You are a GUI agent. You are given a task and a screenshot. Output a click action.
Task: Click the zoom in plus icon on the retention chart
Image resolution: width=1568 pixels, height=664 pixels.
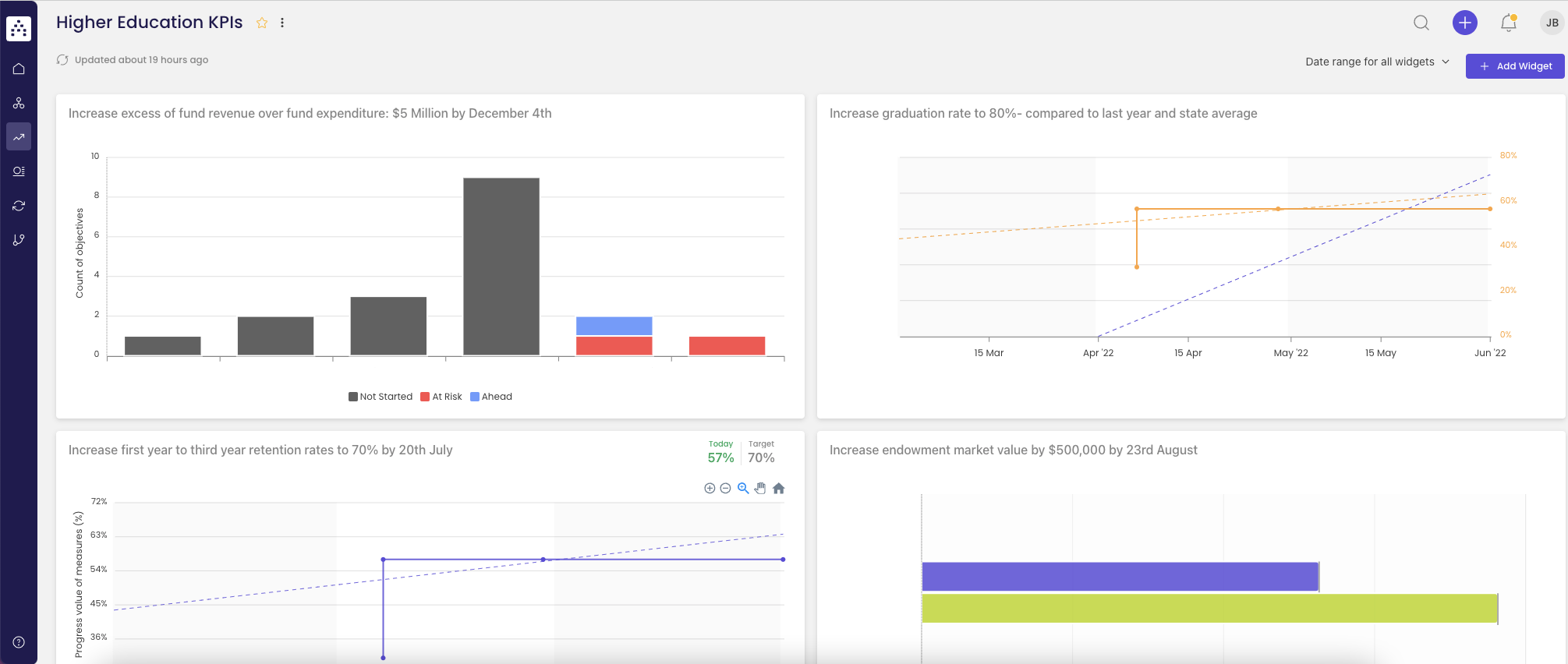[710, 489]
